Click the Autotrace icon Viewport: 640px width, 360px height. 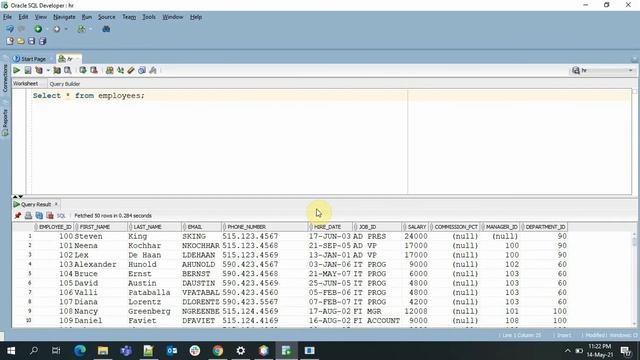(57, 70)
